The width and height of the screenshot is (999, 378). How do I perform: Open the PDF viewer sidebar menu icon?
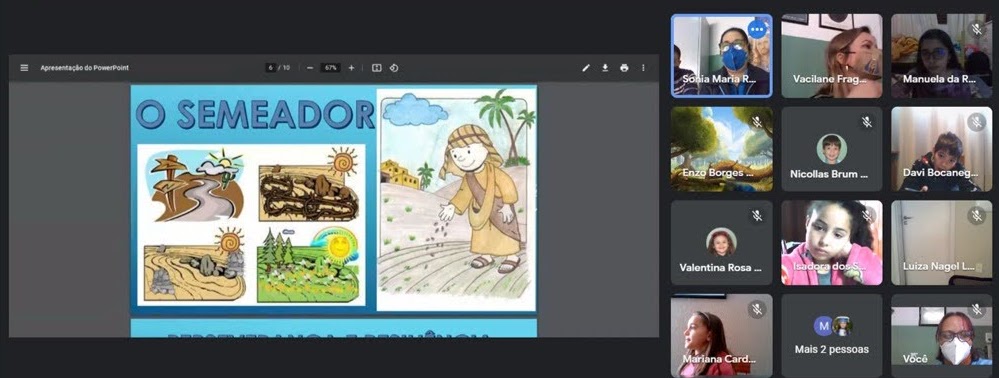[x=24, y=68]
